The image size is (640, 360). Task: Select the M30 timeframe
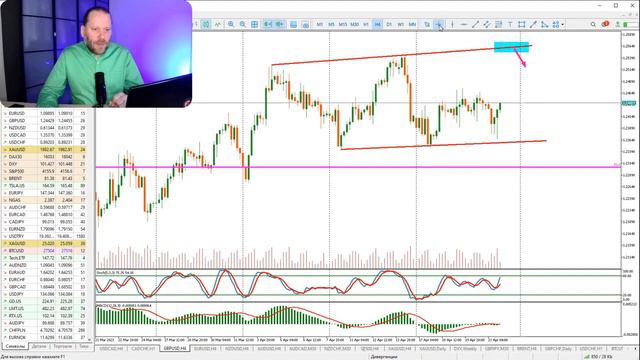(354, 24)
